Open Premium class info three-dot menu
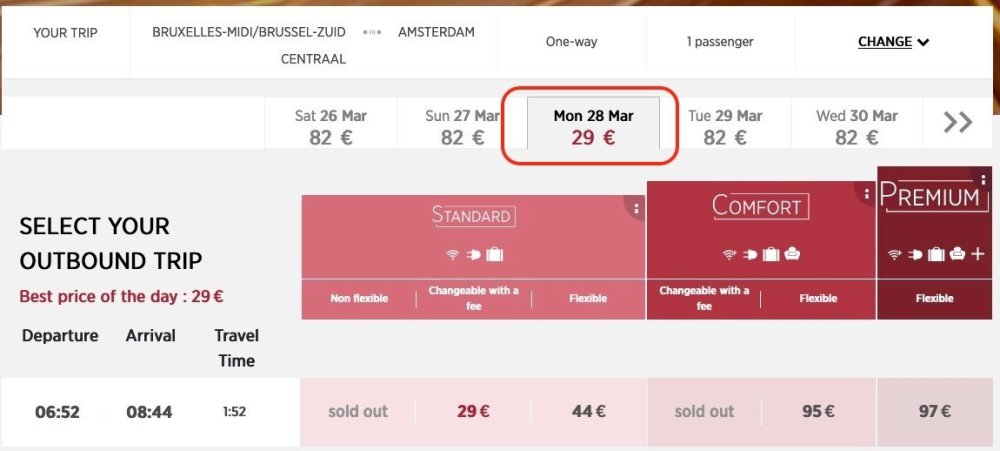 984,180
